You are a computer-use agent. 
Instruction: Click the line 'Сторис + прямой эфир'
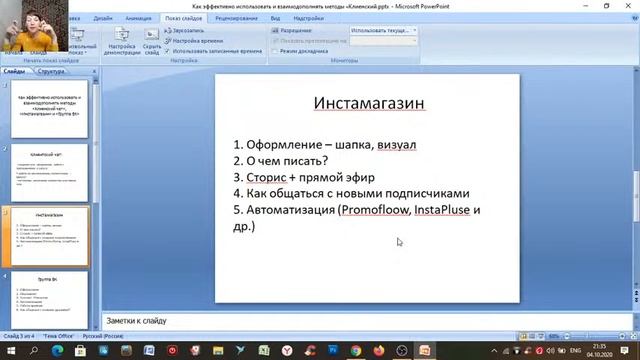304,177
